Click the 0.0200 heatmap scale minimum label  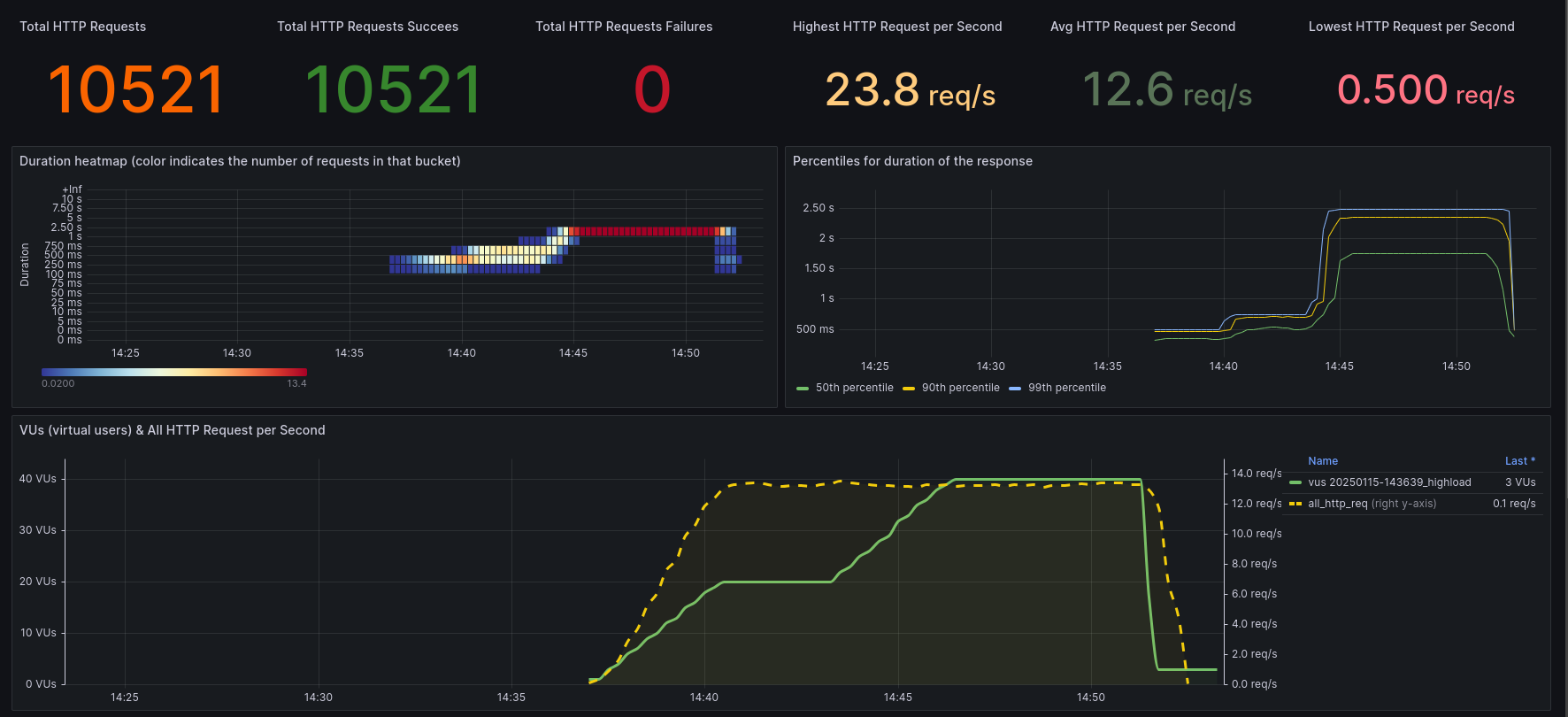(x=58, y=383)
